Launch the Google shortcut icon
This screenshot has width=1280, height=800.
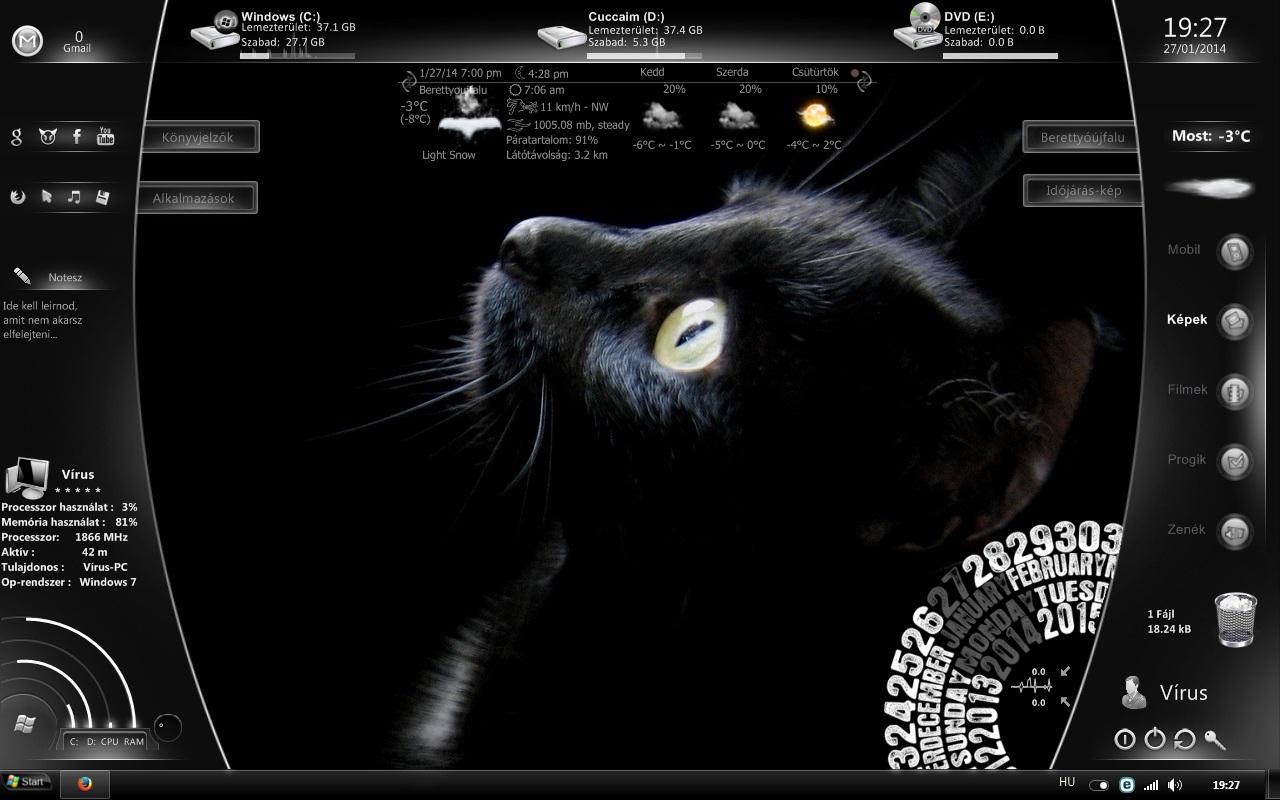pyautogui.click(x=17, y=137)
